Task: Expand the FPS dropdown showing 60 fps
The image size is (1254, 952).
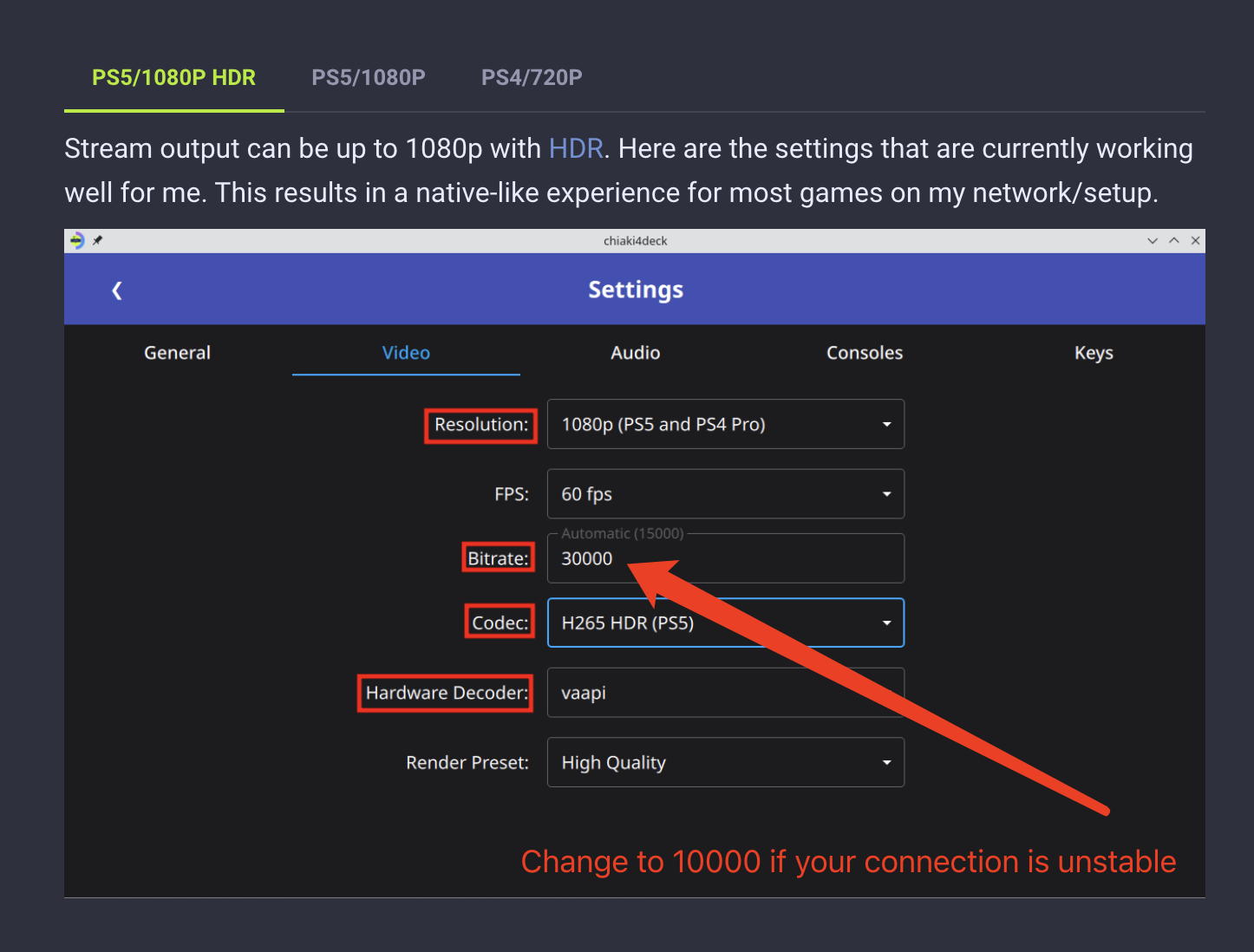Action: (x=726, y=494)
